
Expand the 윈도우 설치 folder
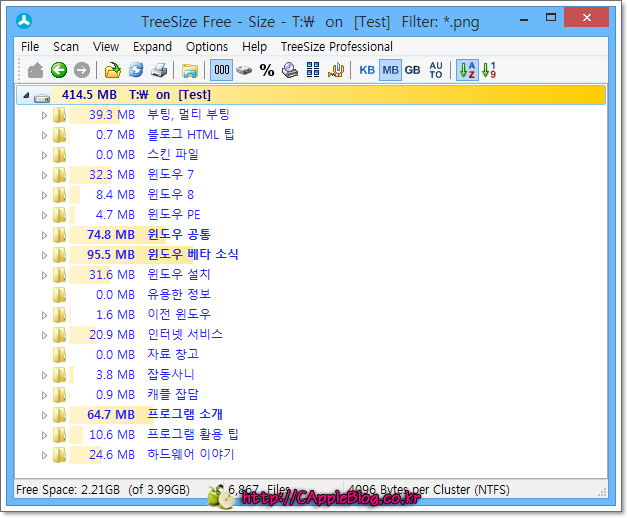click(44, 276)
